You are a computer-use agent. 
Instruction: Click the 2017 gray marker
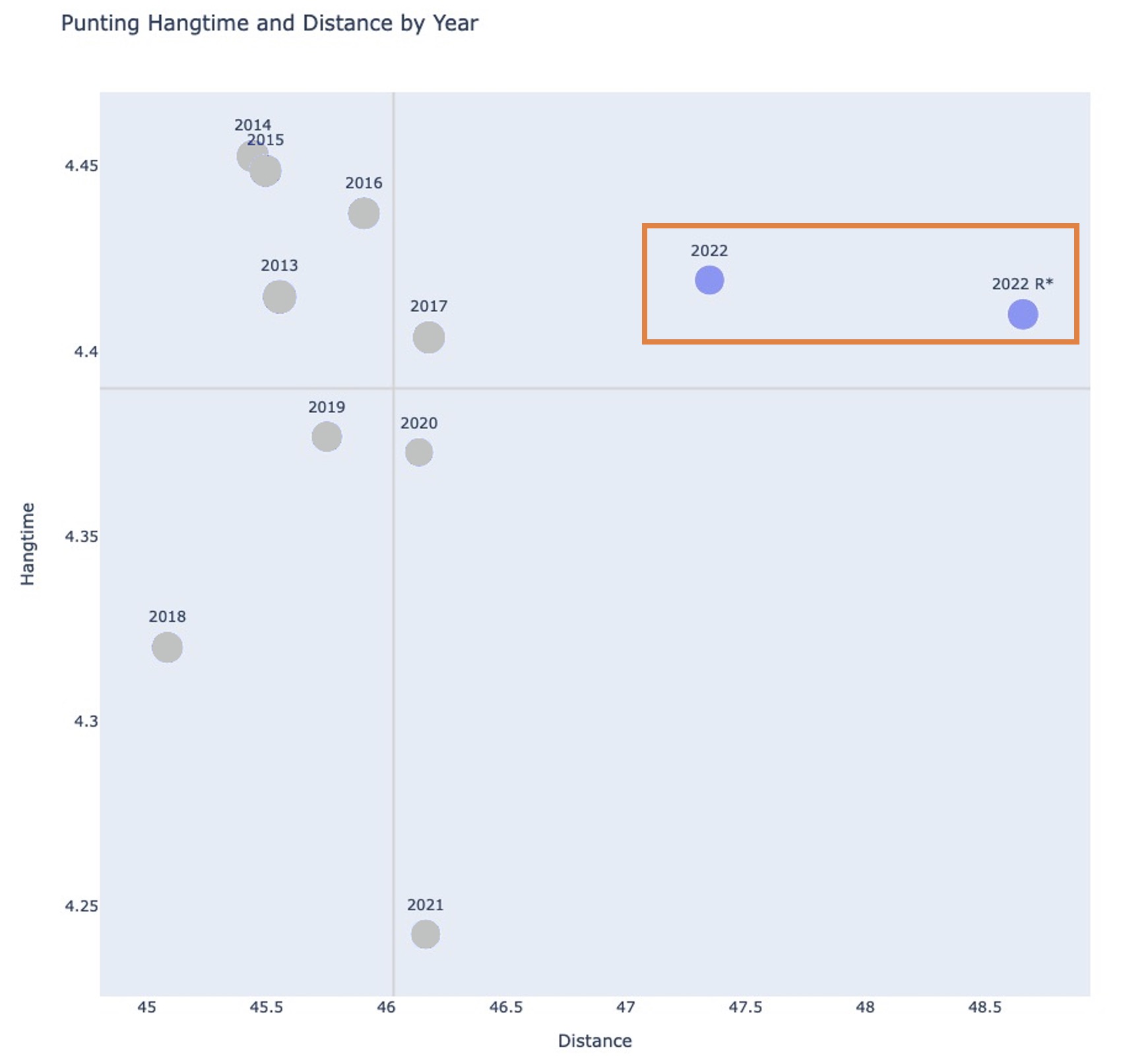tap(428, 337)
